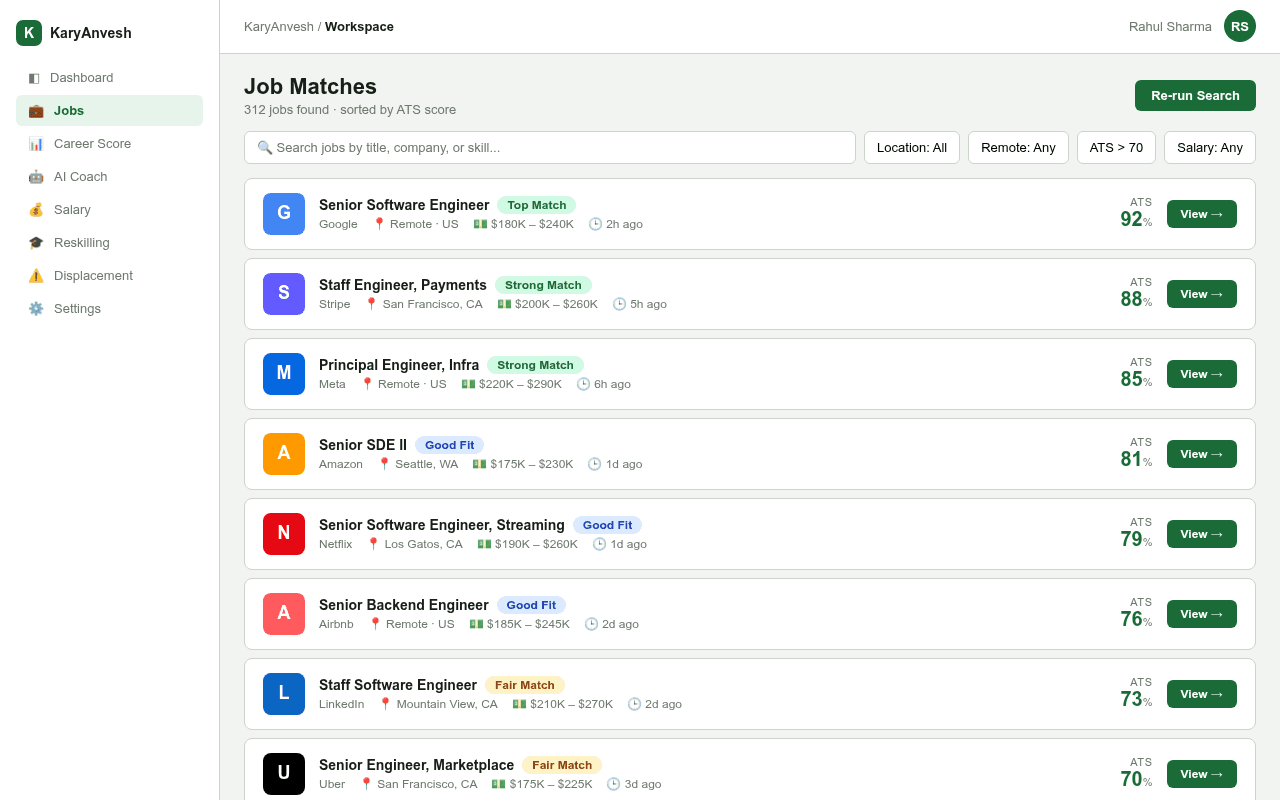The width and height of the screenshot is (1280, 800).
Task: Click the KaryAnvesh breadcrumb link
Action: click(279, 27)
